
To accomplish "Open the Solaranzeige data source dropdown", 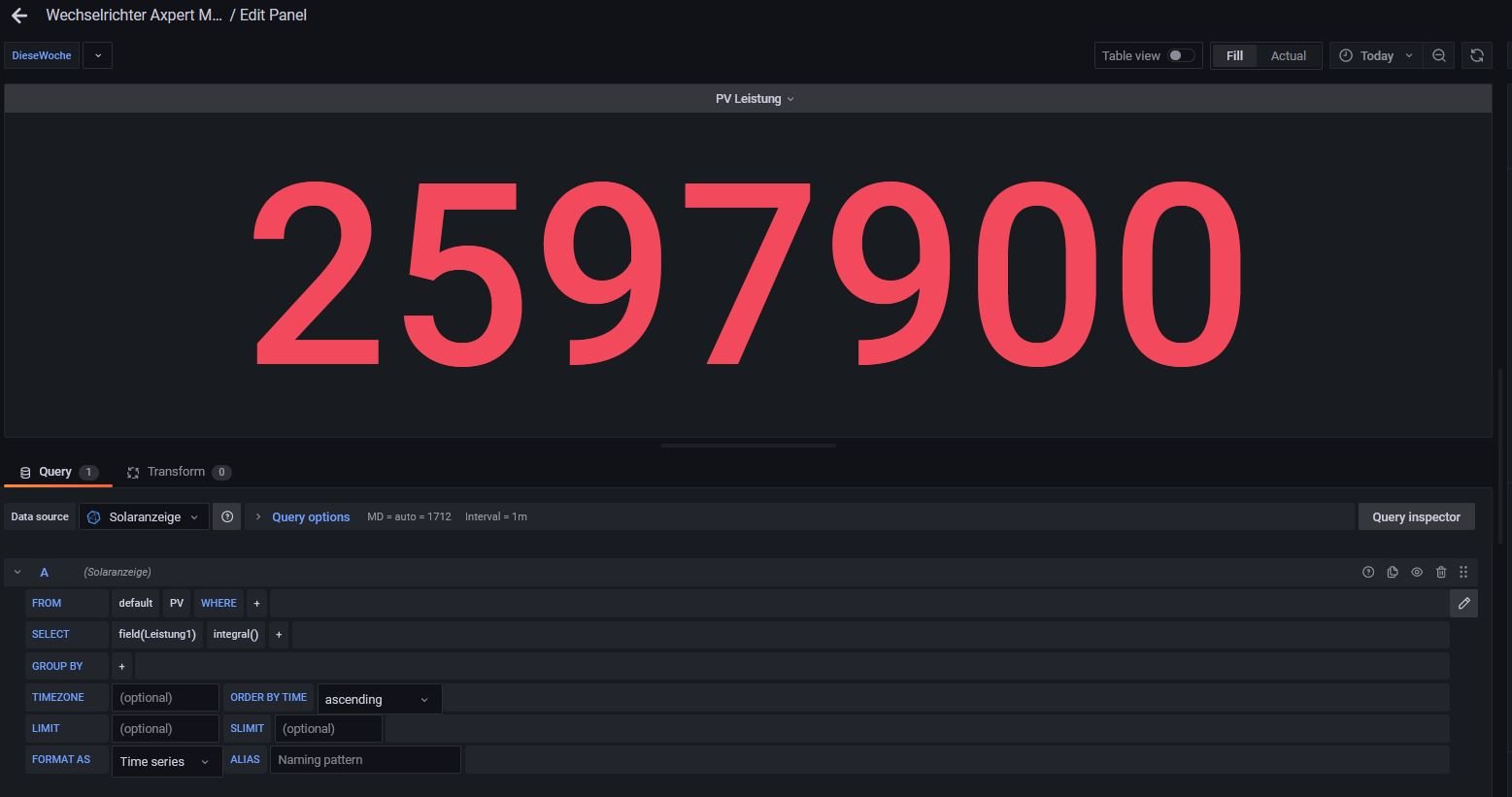I will pyautogui.click(x=144, y=516).
